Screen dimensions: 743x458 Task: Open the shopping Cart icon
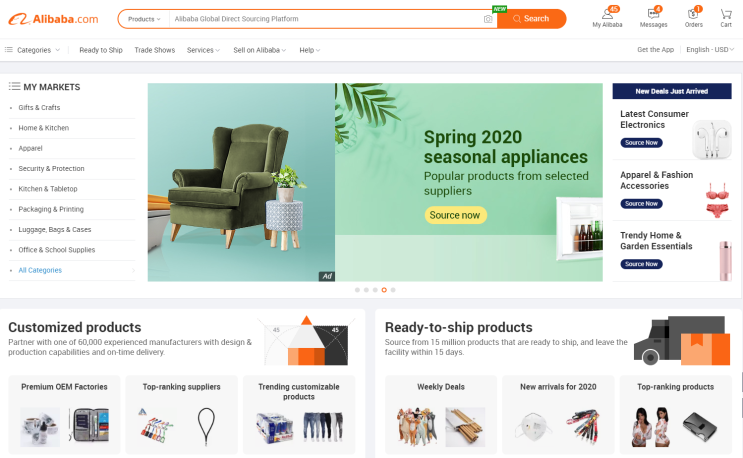pos(726,14)
